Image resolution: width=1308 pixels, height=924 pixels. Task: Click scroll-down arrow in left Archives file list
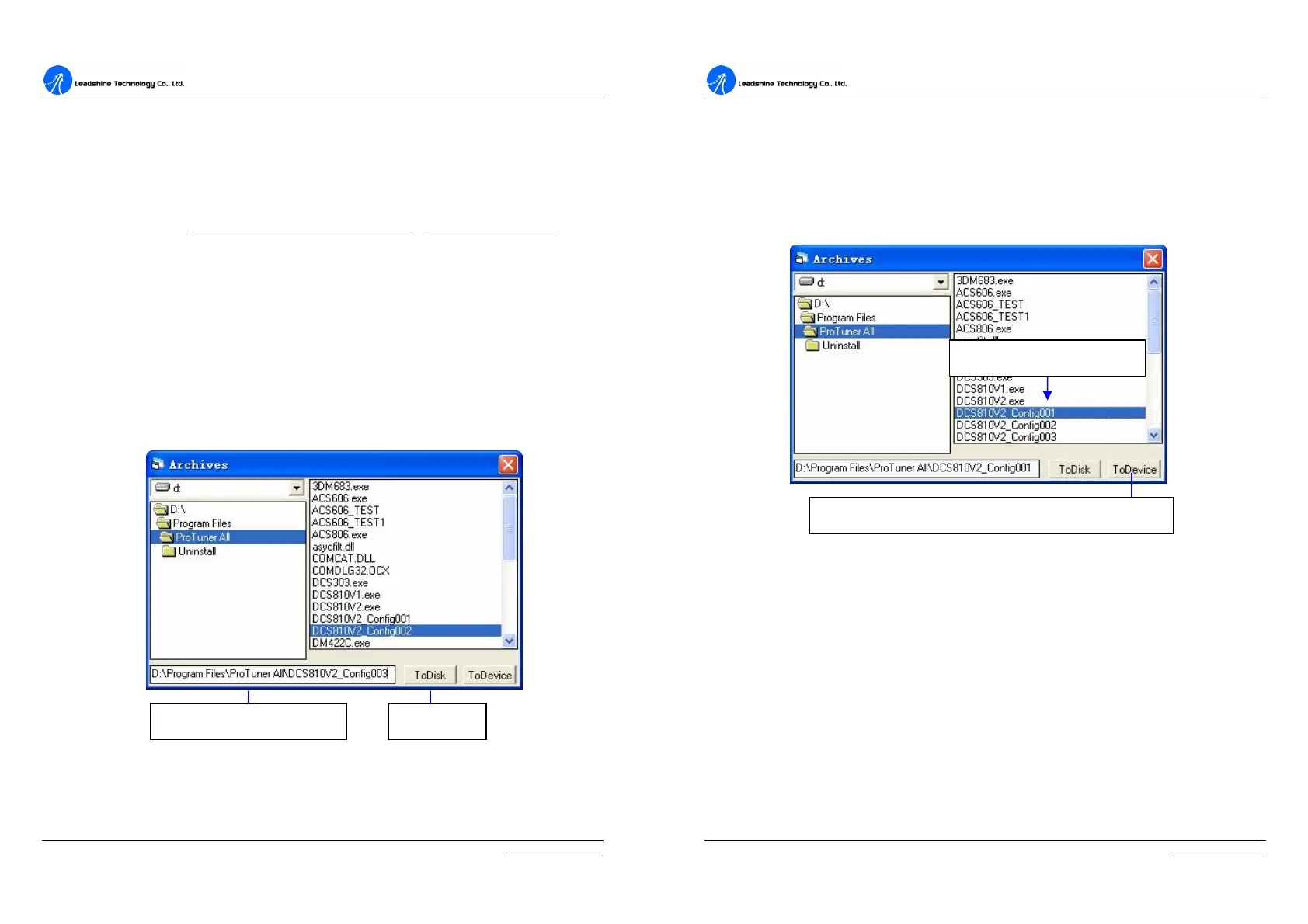(x=510, y=641)
